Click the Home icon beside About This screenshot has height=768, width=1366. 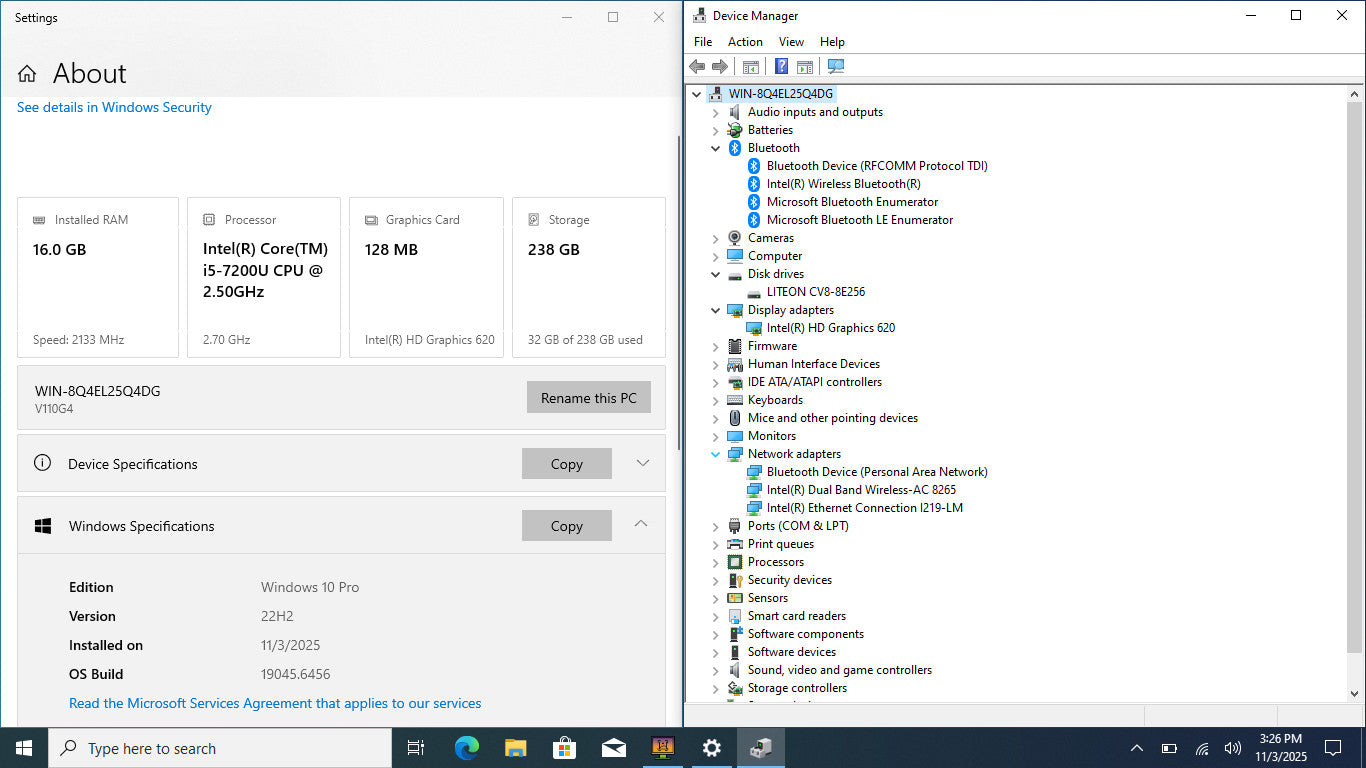(27, 74)
